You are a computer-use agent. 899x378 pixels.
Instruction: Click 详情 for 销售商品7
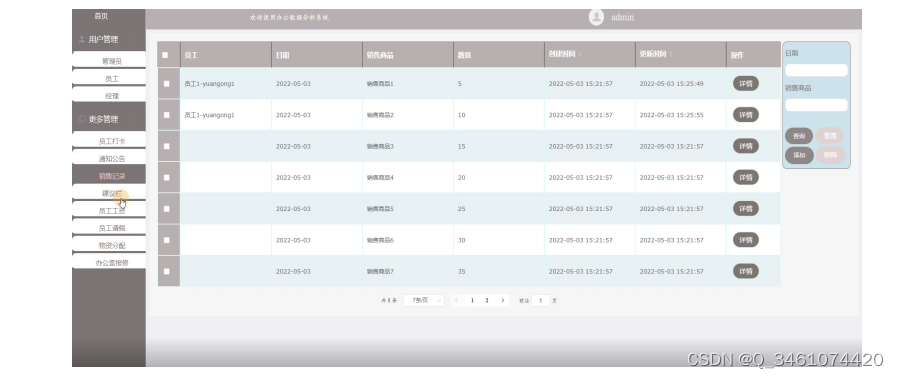tap(745, 271)
